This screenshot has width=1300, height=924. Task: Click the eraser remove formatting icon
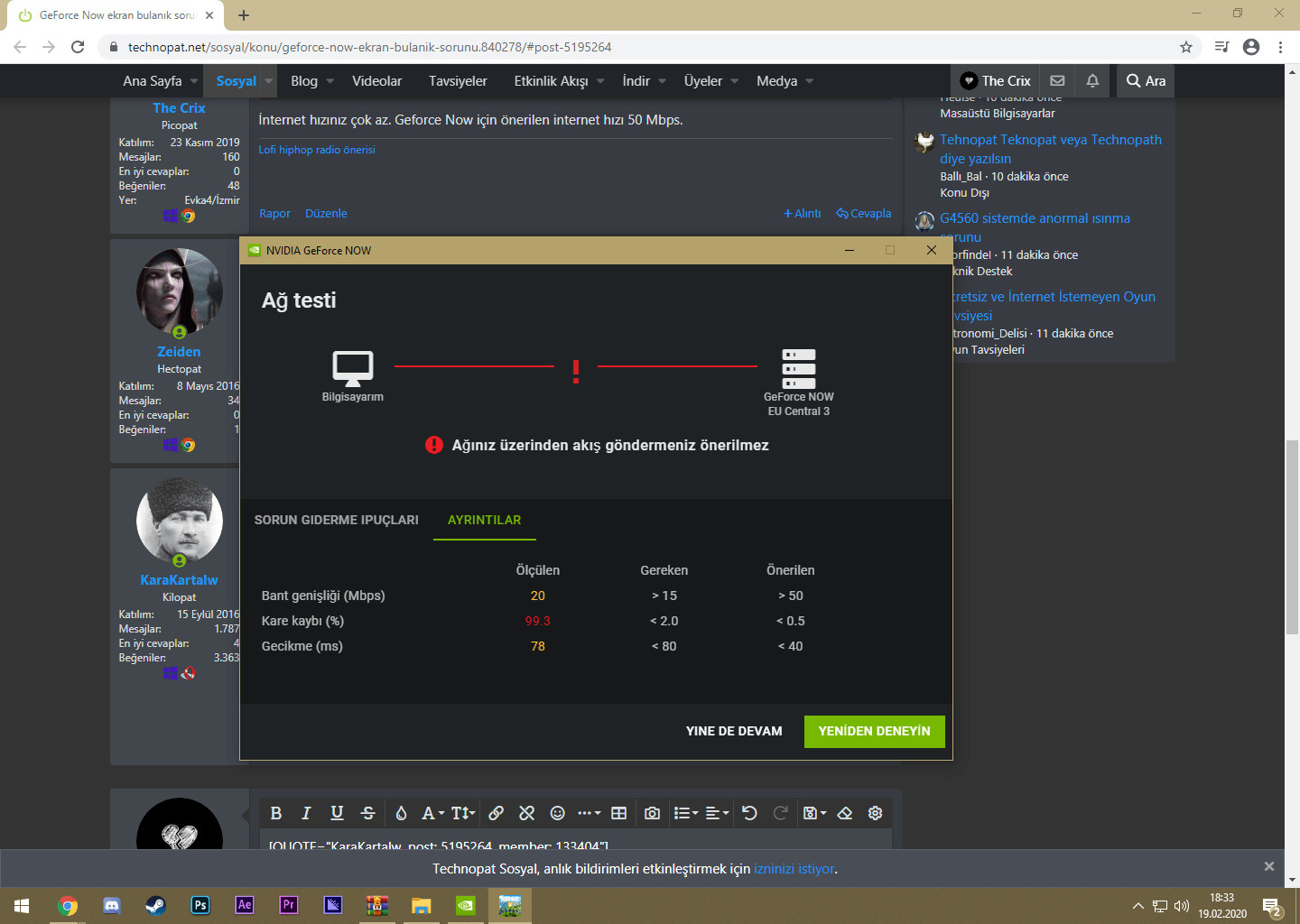845,813
